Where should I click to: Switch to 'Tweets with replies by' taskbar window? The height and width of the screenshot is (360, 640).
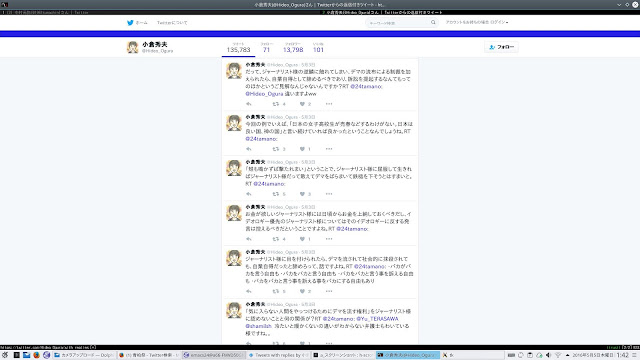pyautogui.click(x=279, y=355)
